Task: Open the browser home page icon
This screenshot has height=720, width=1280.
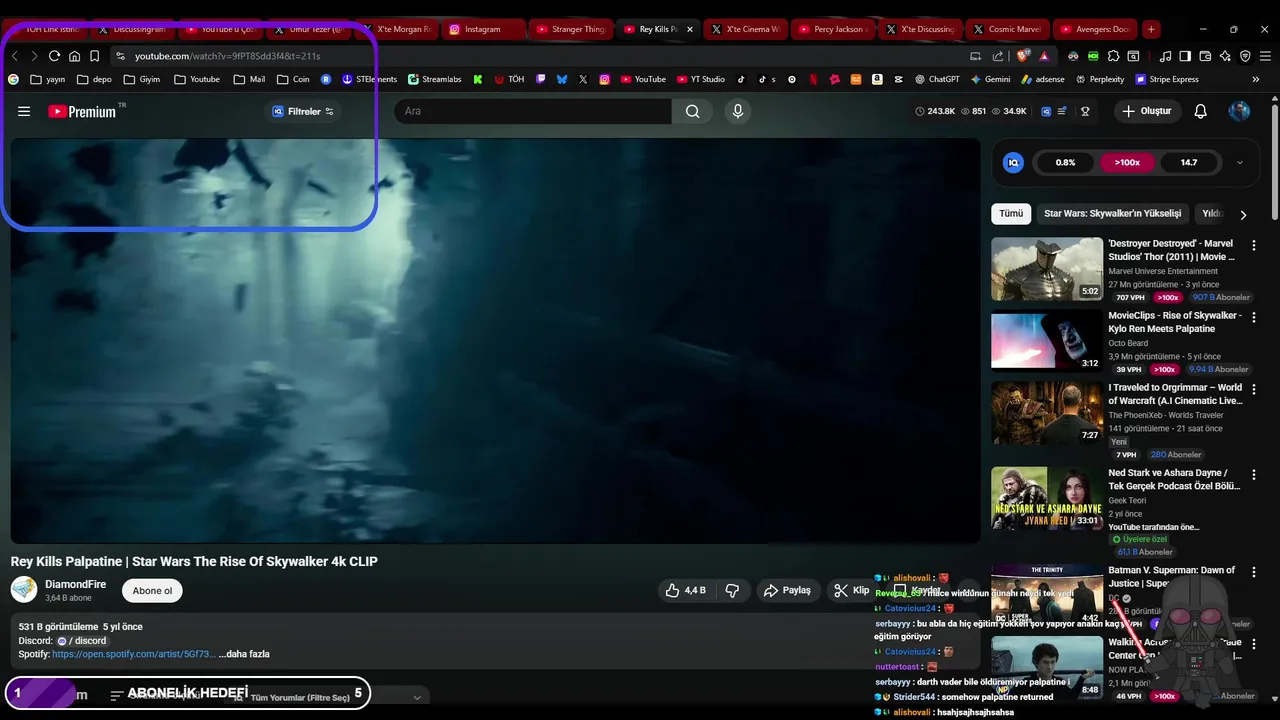Action: point(74,56)
